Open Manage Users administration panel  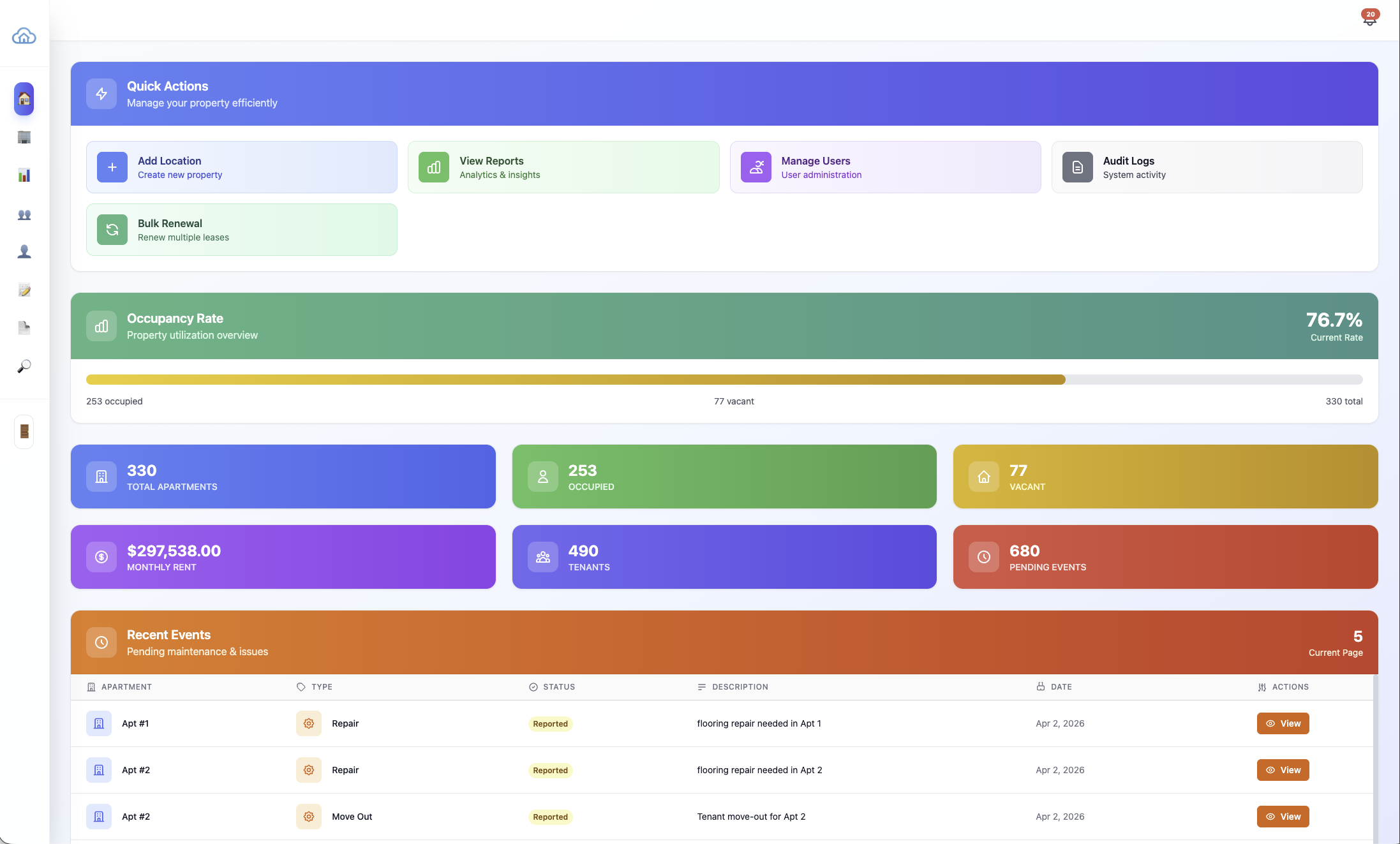pyautogui.click(x=885, y=167)
